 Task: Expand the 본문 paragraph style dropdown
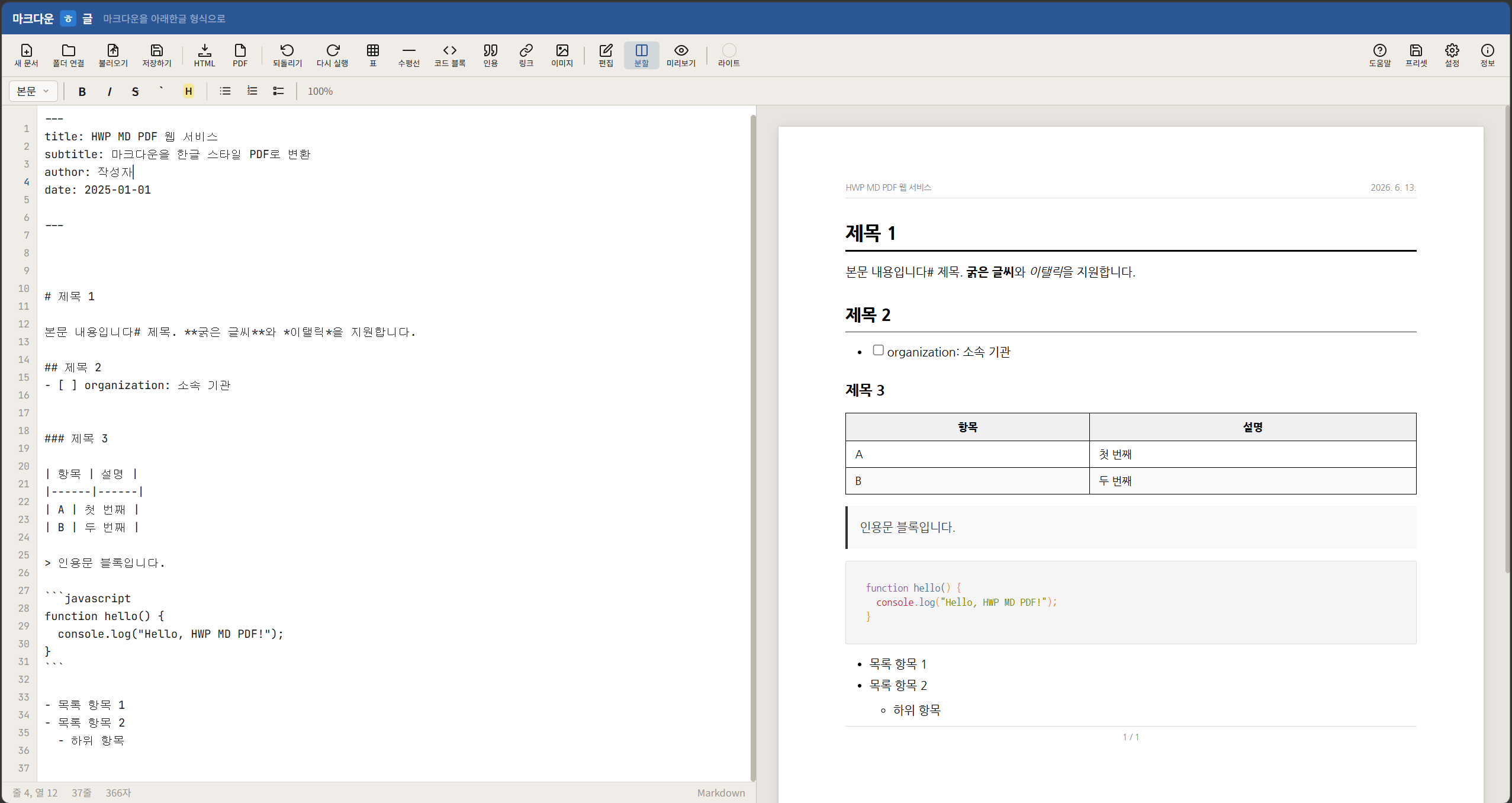coord(33,91)
